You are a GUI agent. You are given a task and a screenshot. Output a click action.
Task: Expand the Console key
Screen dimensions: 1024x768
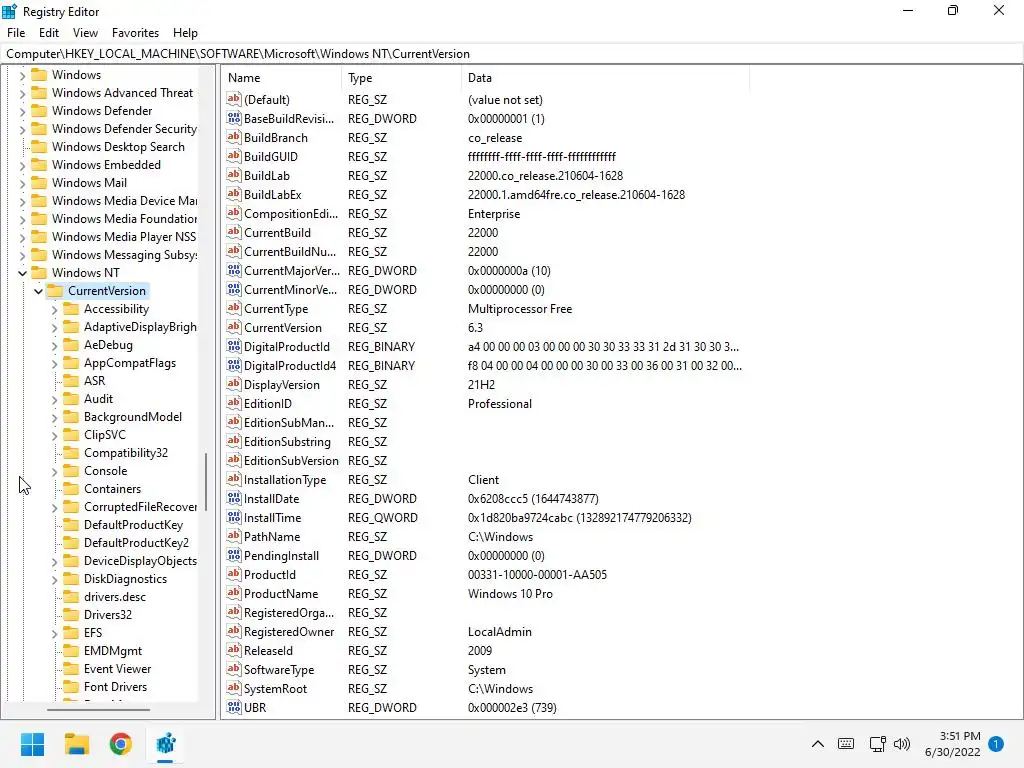point(54,471)
